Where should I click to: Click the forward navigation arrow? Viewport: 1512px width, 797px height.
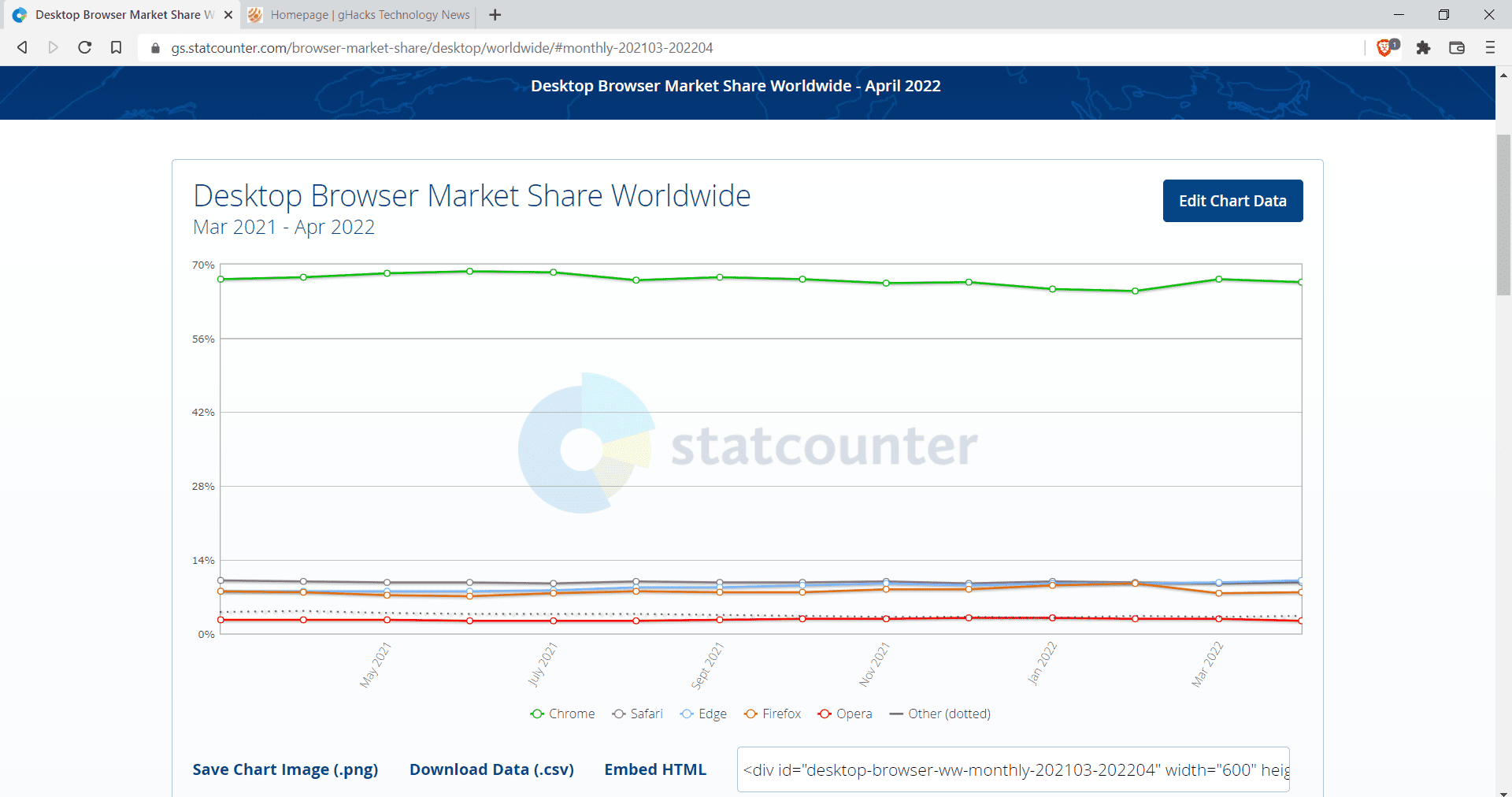click(54, 47)
